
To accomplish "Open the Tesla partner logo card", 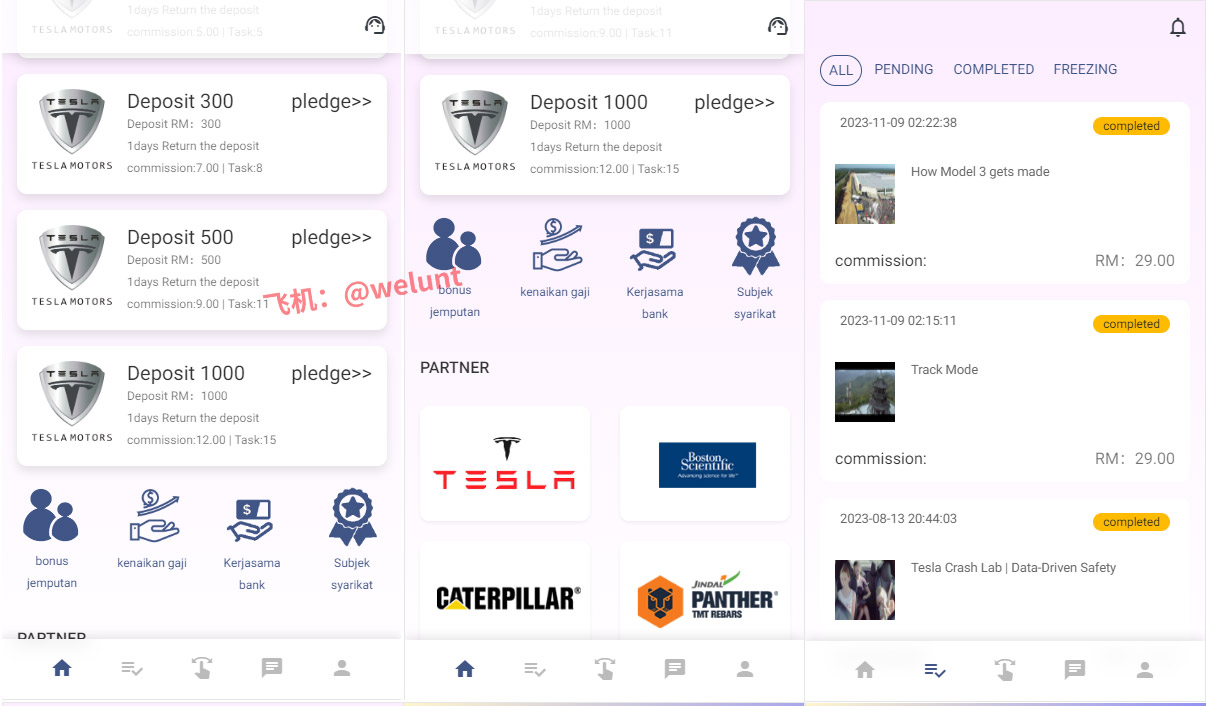I will pyautogui.click(x=505, y=463).
